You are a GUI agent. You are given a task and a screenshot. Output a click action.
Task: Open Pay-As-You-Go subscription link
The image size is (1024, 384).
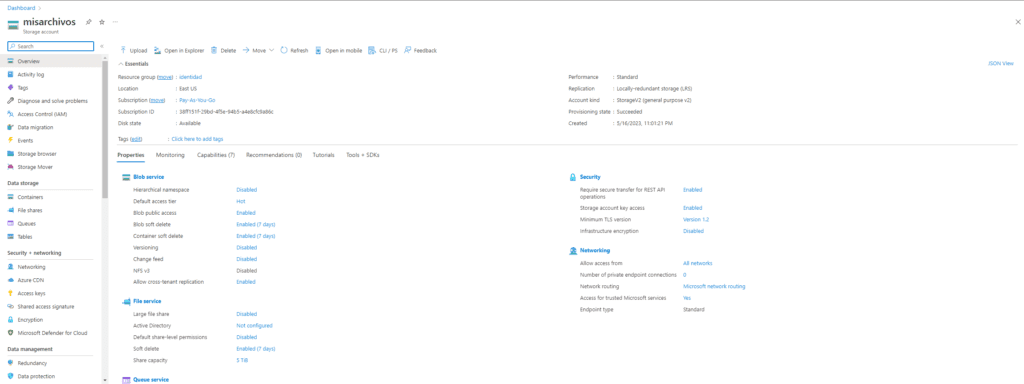tap(197, 100)
